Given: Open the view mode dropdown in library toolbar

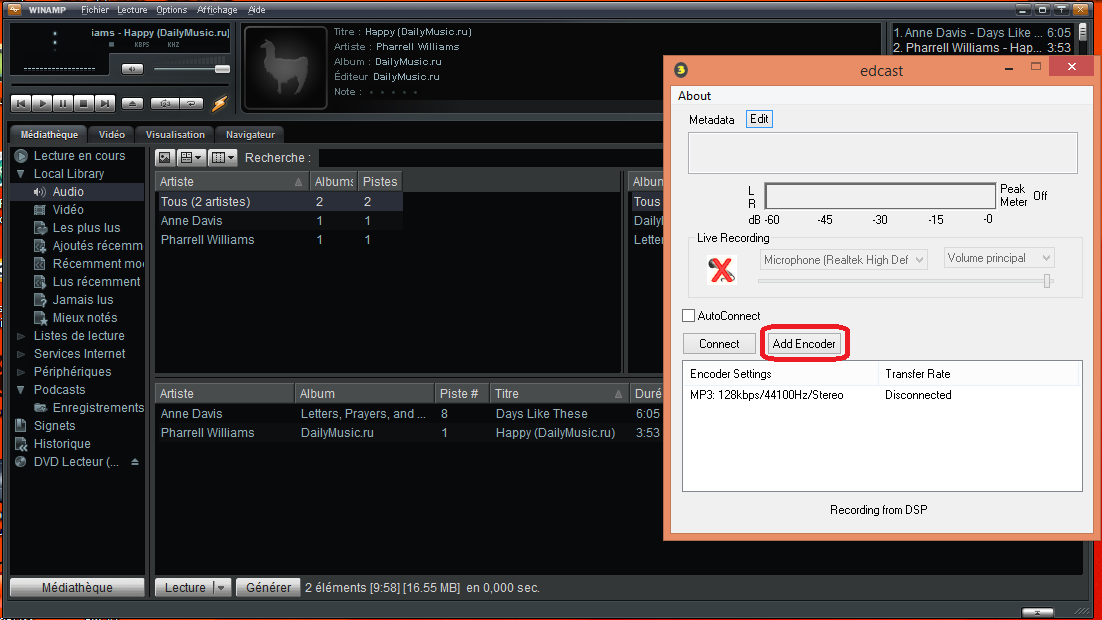Looking at the screenshot, I should tap(190, 157).
